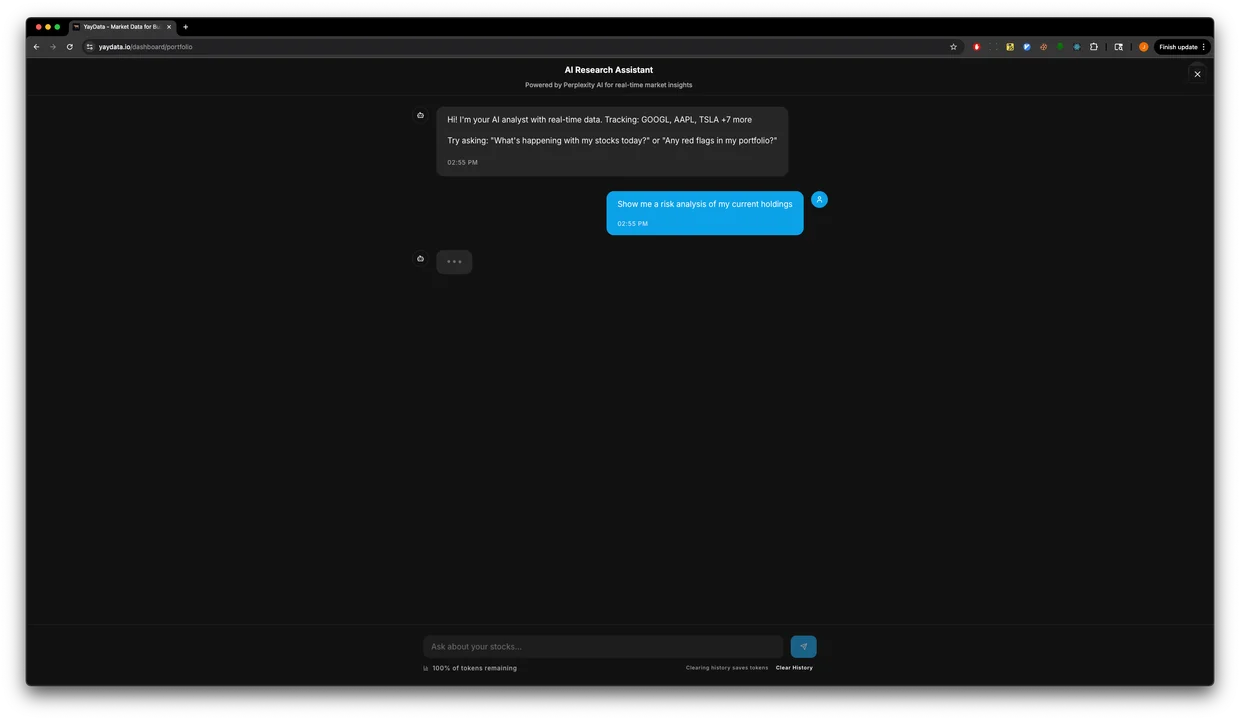Reload the page using the refresh icon
The width and height of the screenshot is (1240, 720).
point(69,47)
